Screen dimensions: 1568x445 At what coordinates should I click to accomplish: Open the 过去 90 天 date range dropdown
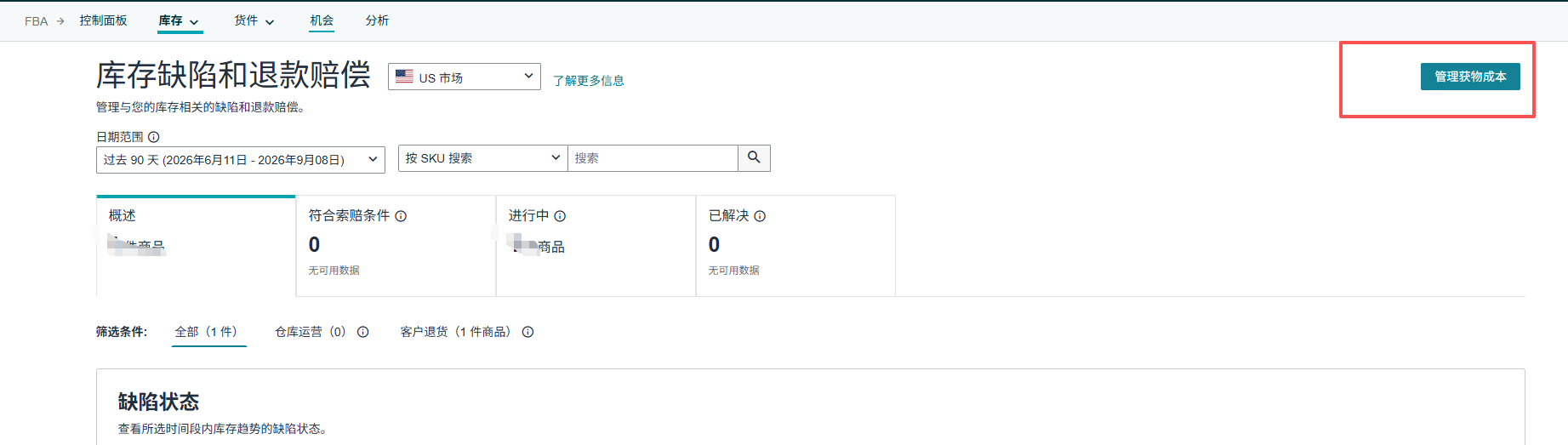pos(241,159)
